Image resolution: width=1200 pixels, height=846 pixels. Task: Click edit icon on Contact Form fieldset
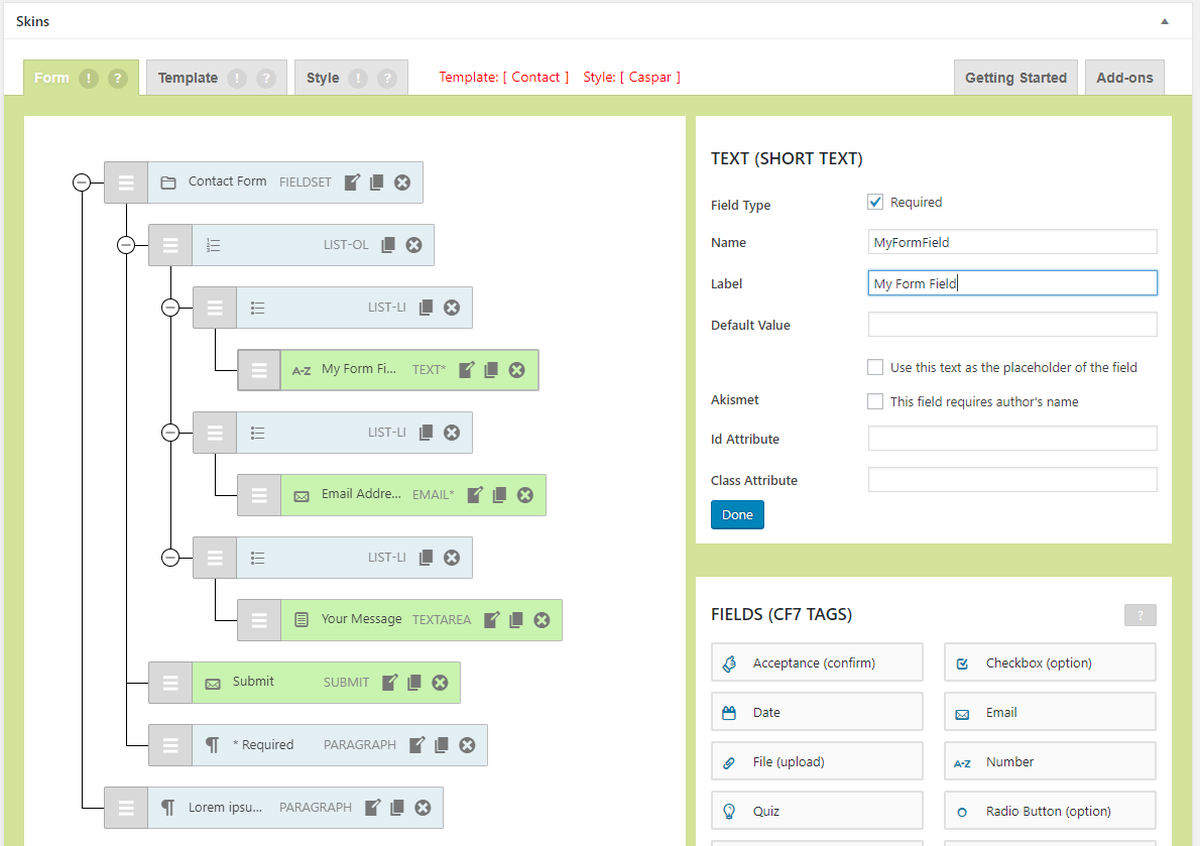(x=352, y=182)
